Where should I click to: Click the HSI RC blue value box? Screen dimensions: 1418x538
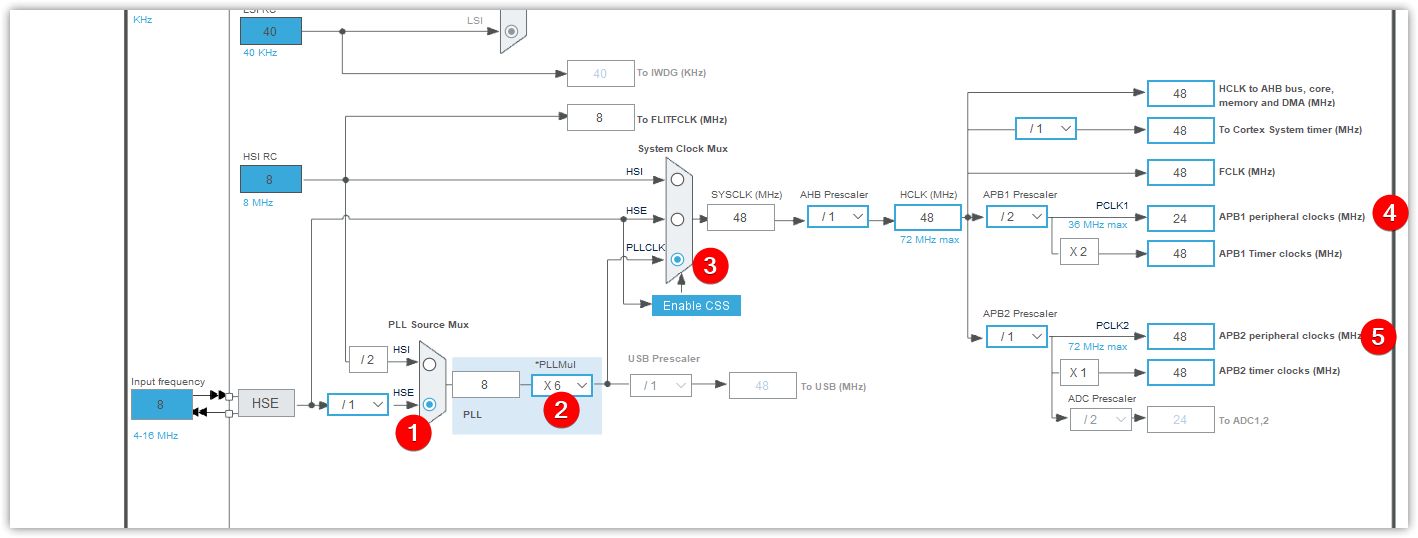270,180
